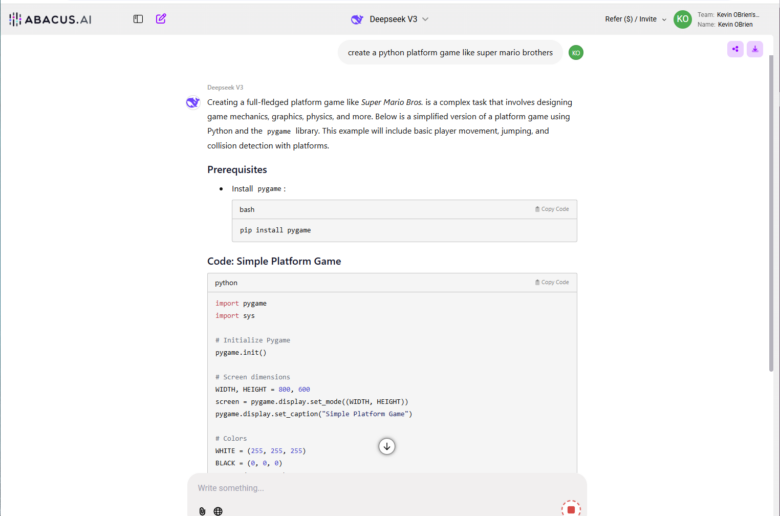This screenshot has height=516, width=780.
Task: Click the pip install pygame command text
Action: [x=275, y=230]
